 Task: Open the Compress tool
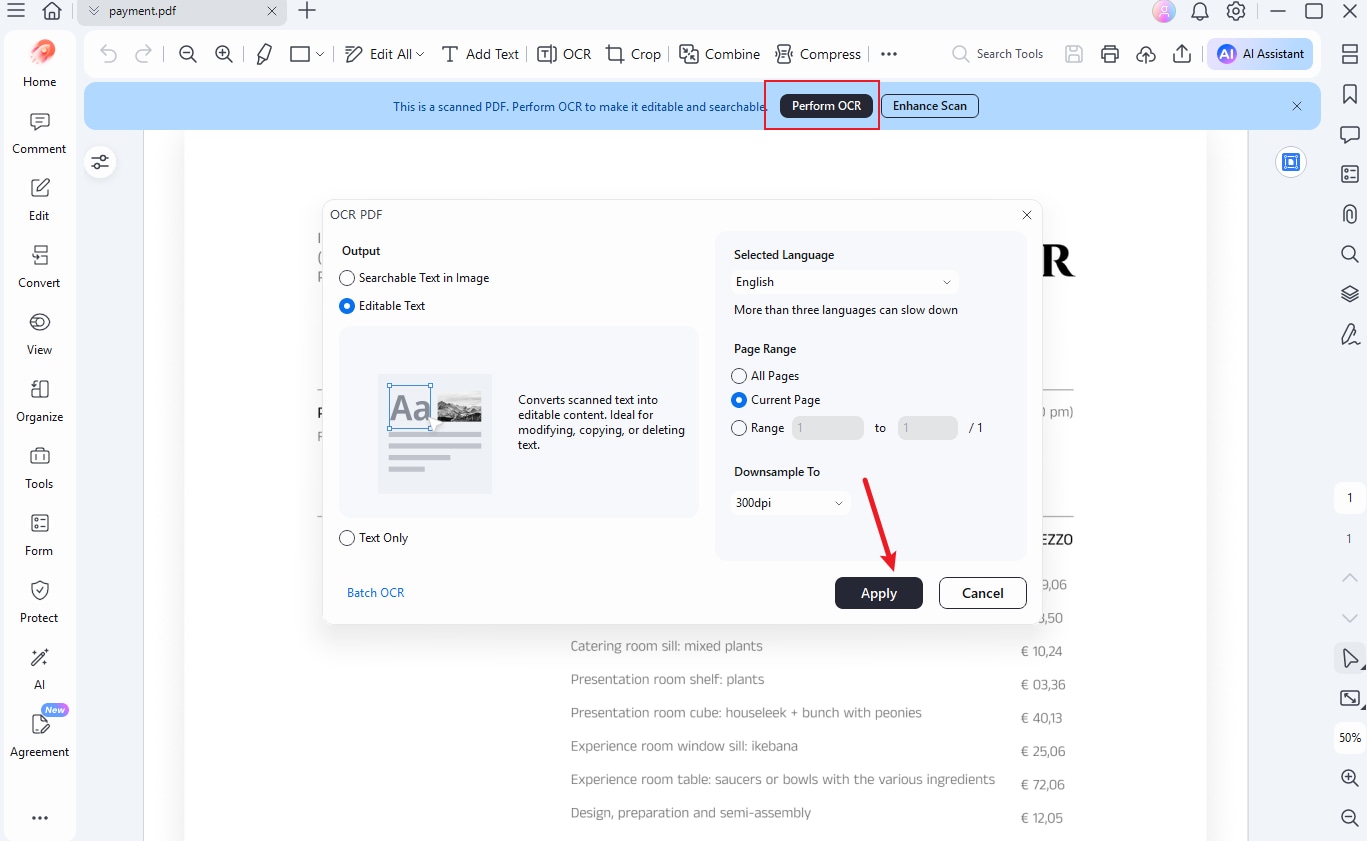click(818, 54)
